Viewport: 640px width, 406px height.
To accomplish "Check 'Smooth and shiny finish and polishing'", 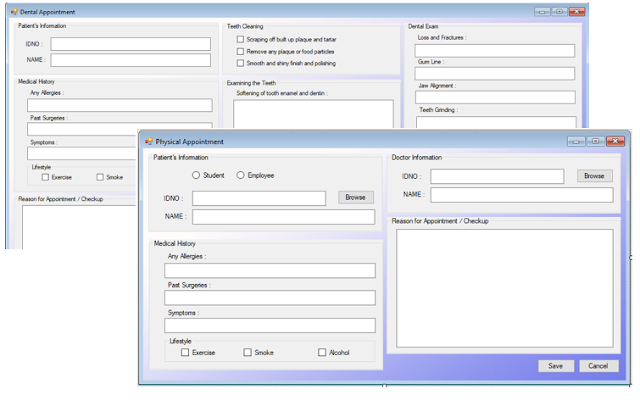I will (x=240, y=63).
